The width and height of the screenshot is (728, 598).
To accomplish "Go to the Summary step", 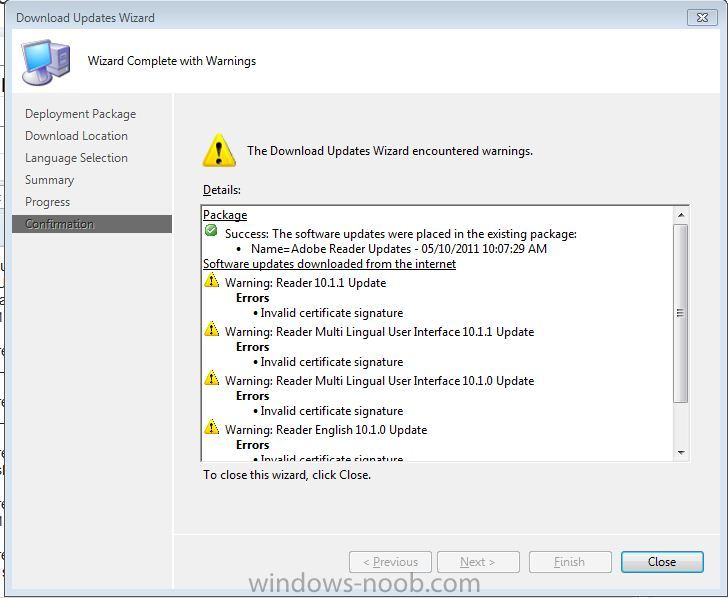I will (x=49, y=180).
